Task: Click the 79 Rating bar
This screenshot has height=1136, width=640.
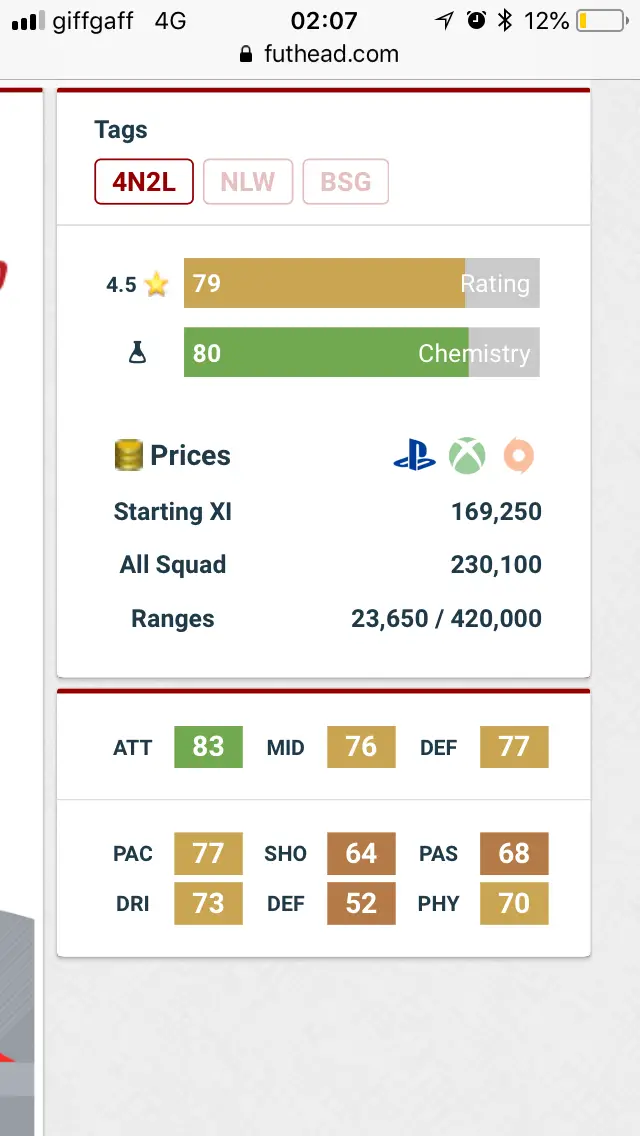Action: pyautogui.click(x=362, y=283)
